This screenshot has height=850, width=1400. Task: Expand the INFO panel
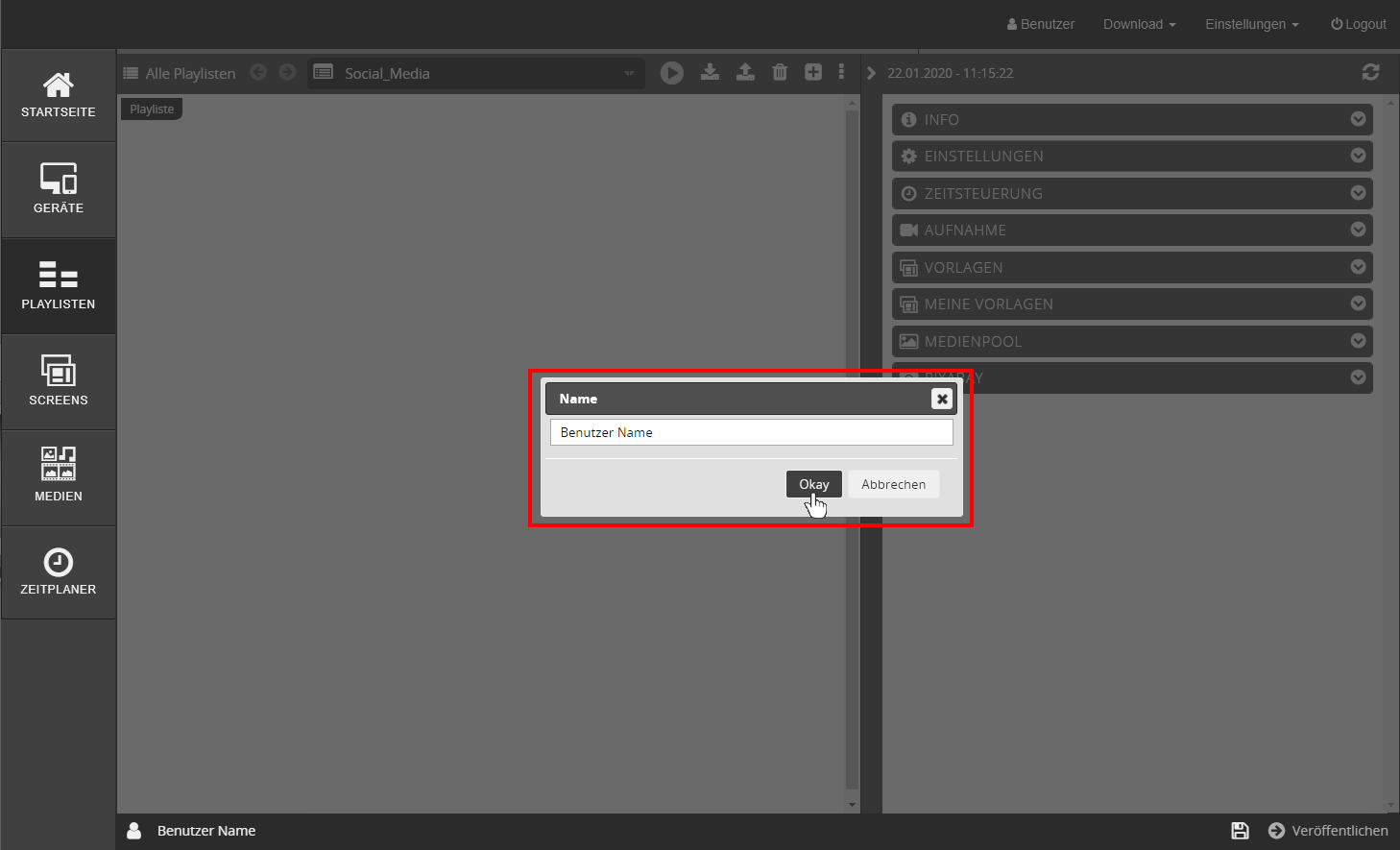tap(1131, 120)
